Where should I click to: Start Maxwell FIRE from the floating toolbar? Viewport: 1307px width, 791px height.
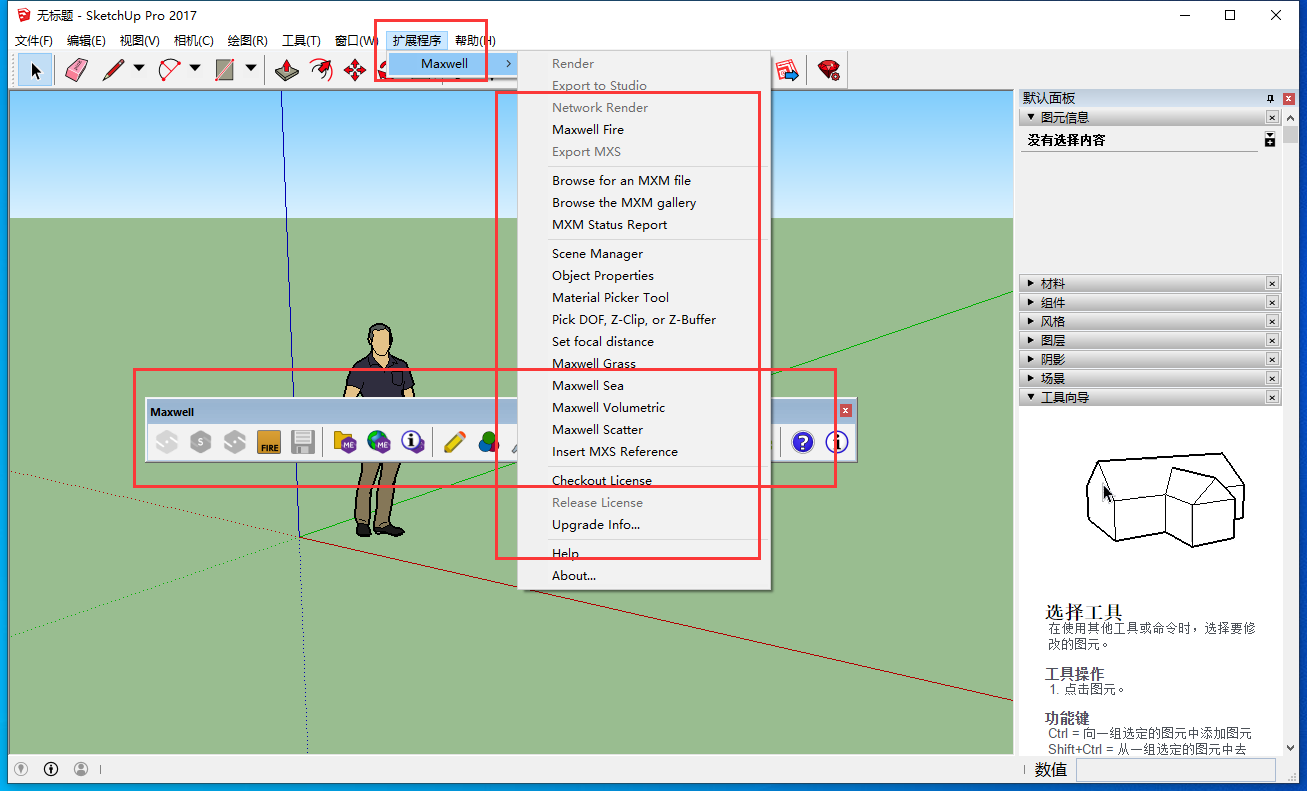[269, 441]
